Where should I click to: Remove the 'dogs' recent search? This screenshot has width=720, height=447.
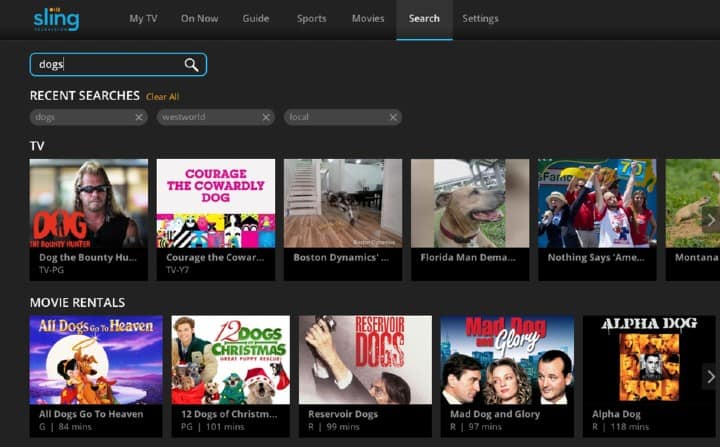tap(139, 118)
